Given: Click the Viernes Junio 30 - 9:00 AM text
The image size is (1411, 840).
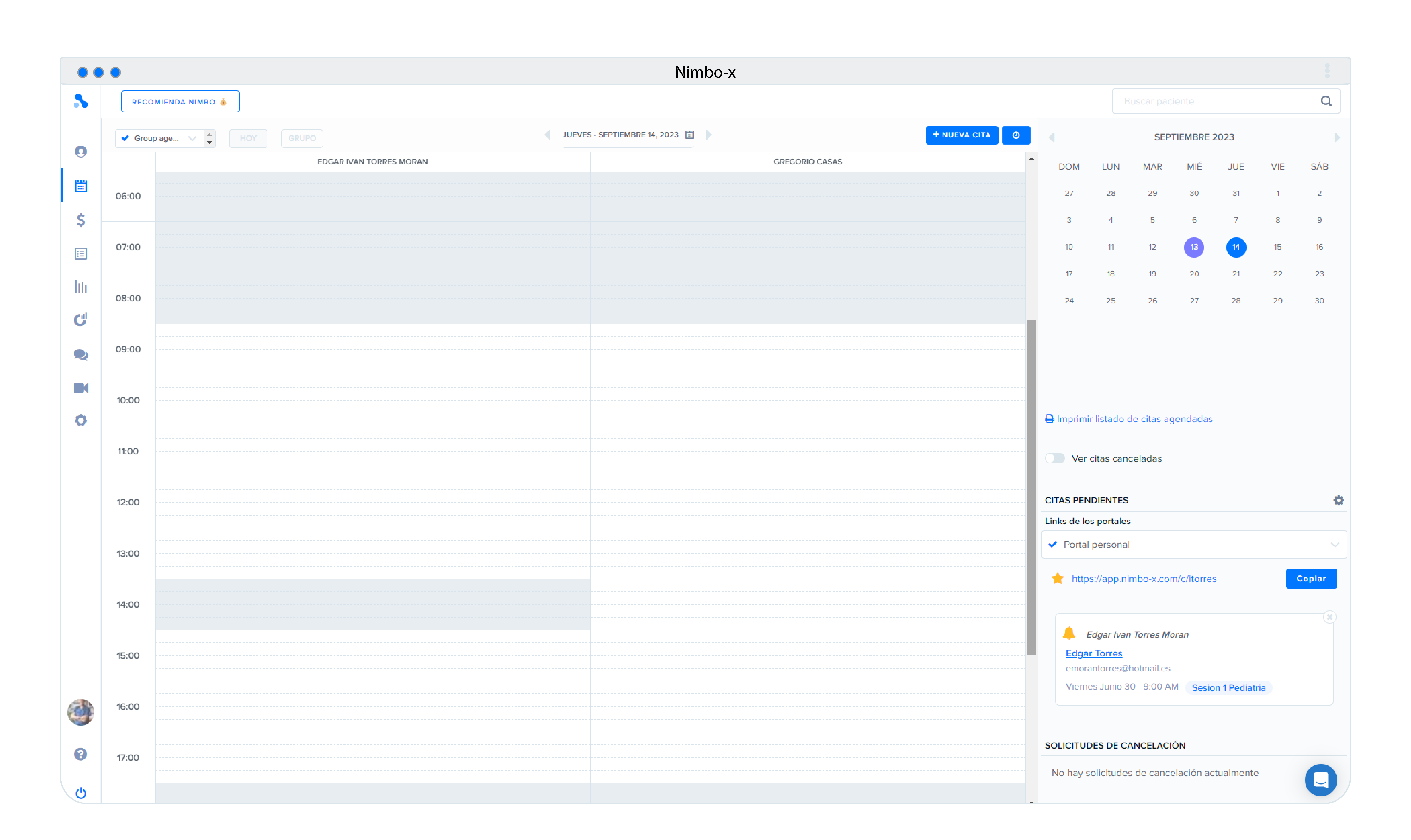Looking at the screenshot, I should (x=1122, y=687).
